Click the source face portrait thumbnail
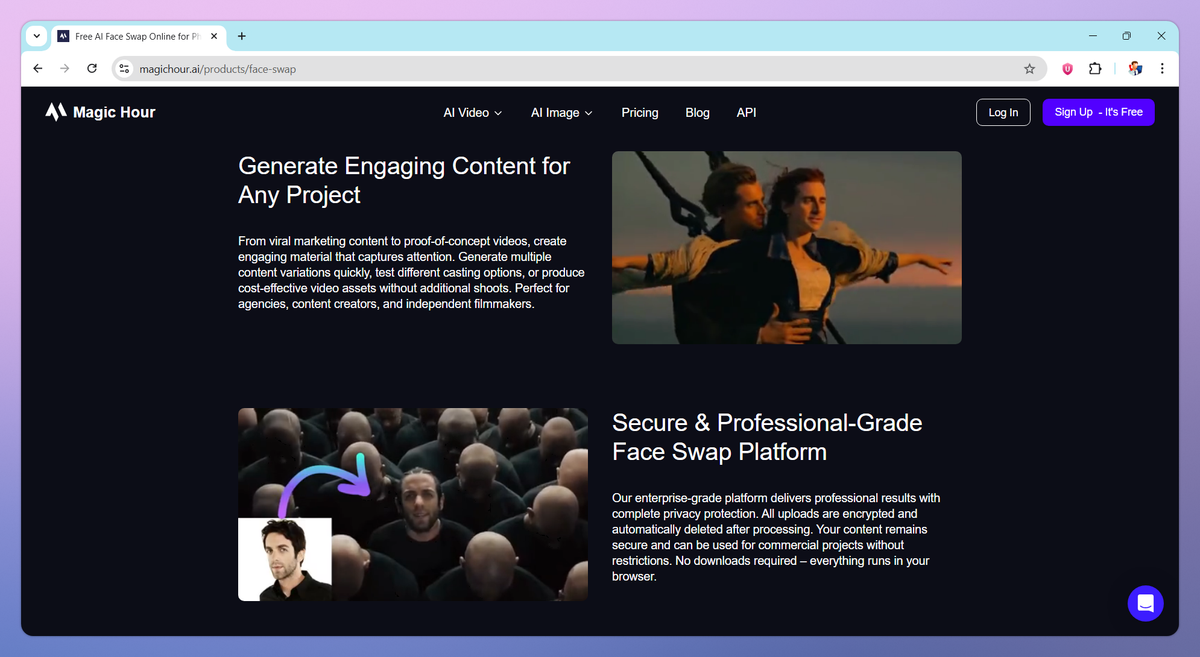1200x657 pixels. click(x=285, y=559)
